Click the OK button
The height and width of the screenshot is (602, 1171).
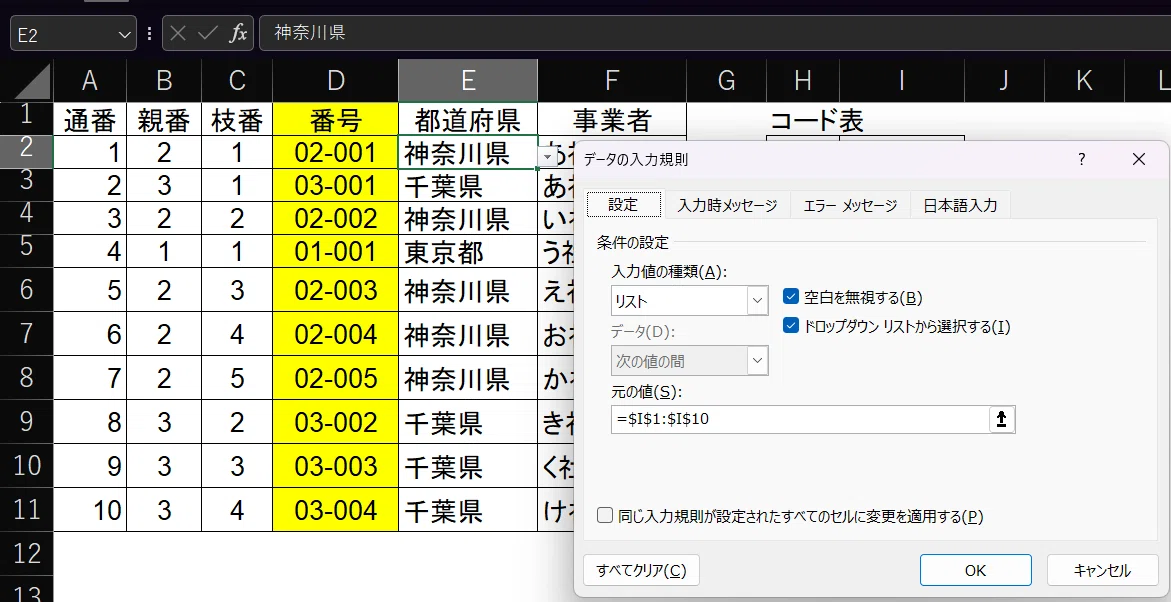click(x=975, y=571)
